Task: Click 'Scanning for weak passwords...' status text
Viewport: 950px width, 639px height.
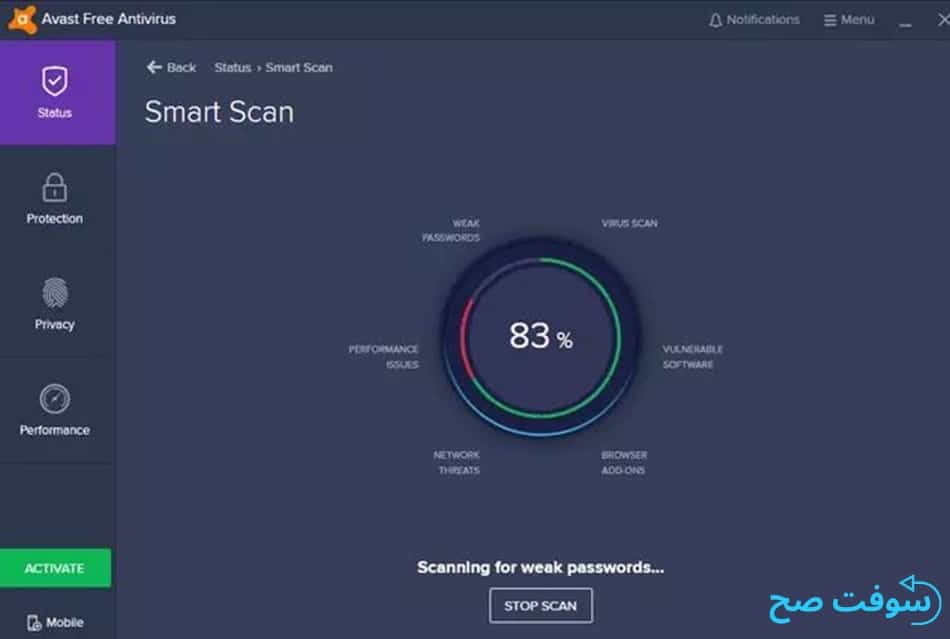Action: click(x=540, y=568)
